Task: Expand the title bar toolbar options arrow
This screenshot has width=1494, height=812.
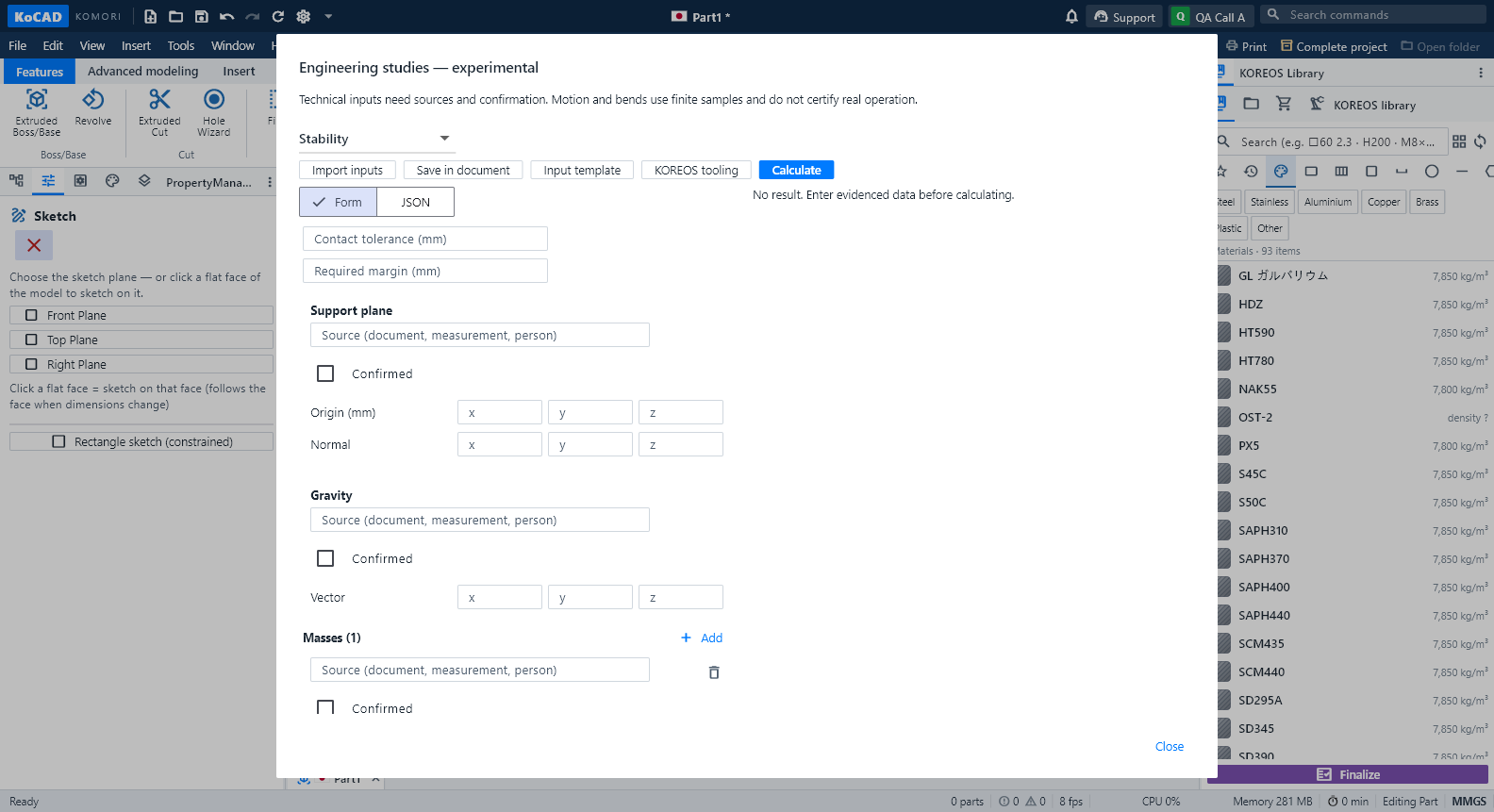Action: [x=328, y=16]
